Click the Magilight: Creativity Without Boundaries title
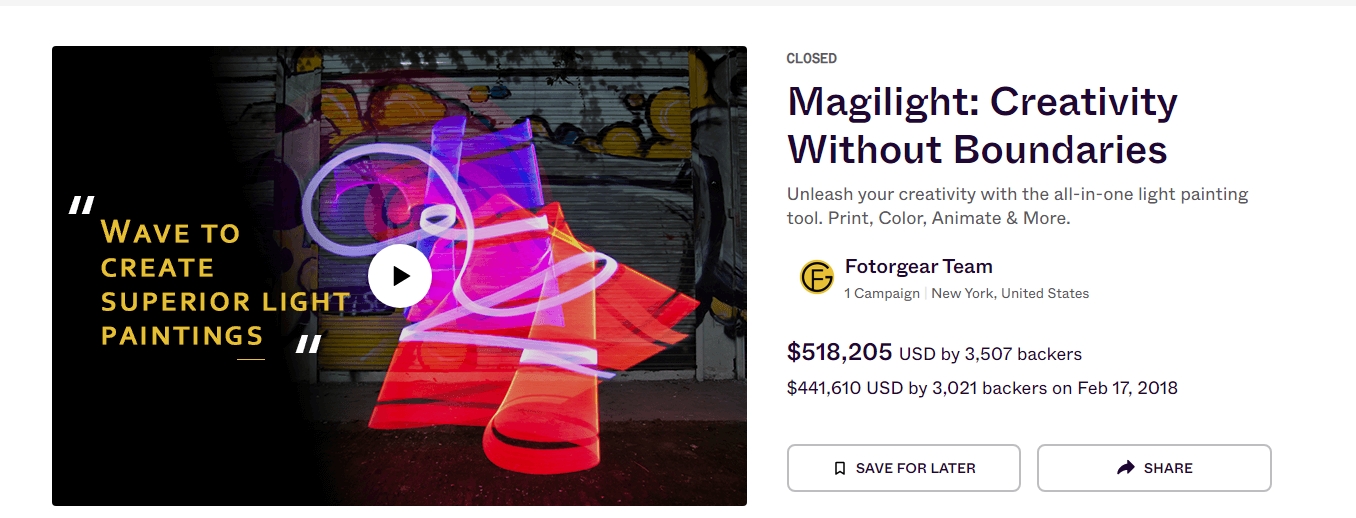Screen dimensions: 1356x518 click(x=983, y=125)
